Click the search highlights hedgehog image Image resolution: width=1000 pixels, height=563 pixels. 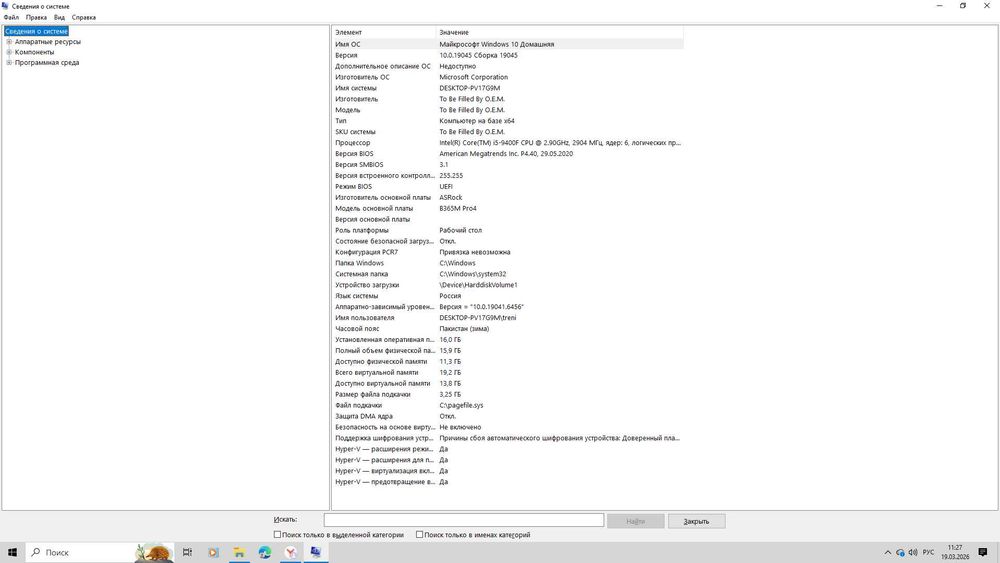coord(154,552)
